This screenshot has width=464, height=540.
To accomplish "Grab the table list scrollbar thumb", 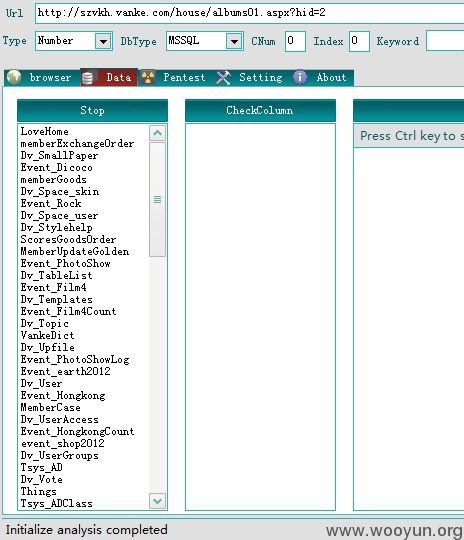I will pyautogui.click(x=157, y=199).
